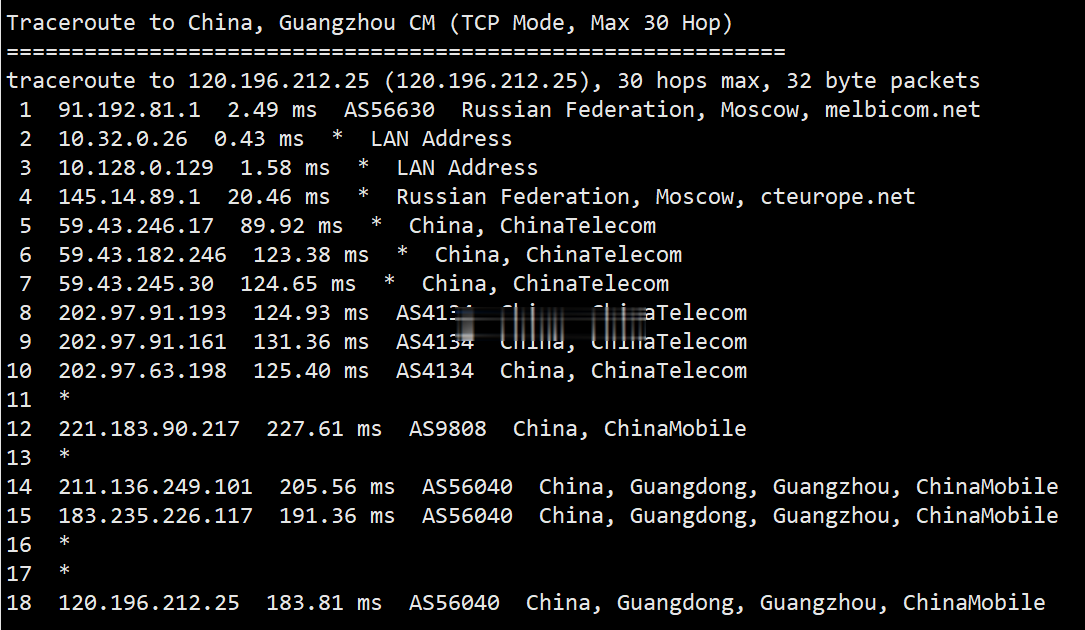Click the 183.81 ms latency on hop 18
Screen dimensions: 1085x630
coord(324,603)
